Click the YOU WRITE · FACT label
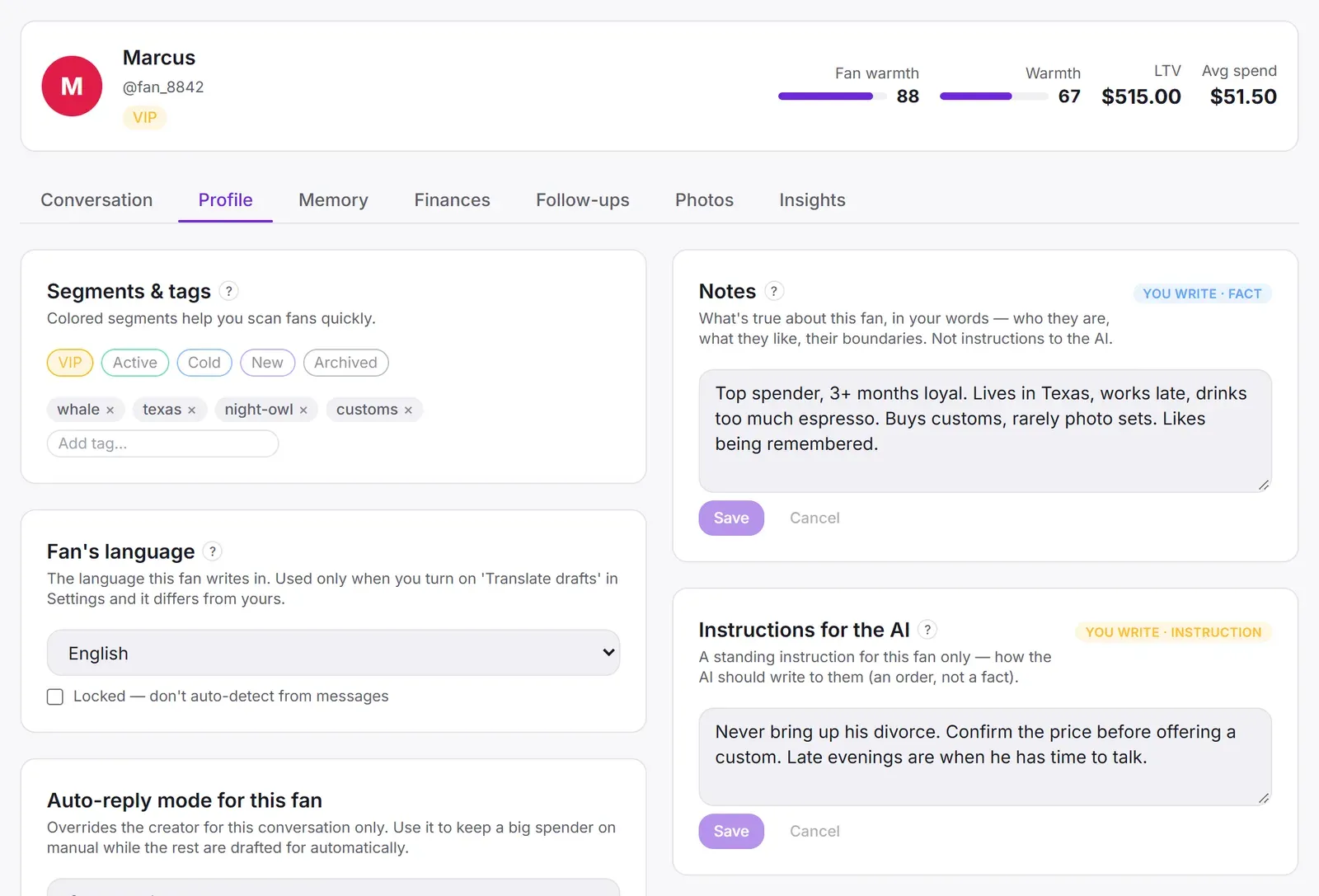The width and height of the screenshot is (1319, 896). pyautogui.click(x=1202, y=293)
